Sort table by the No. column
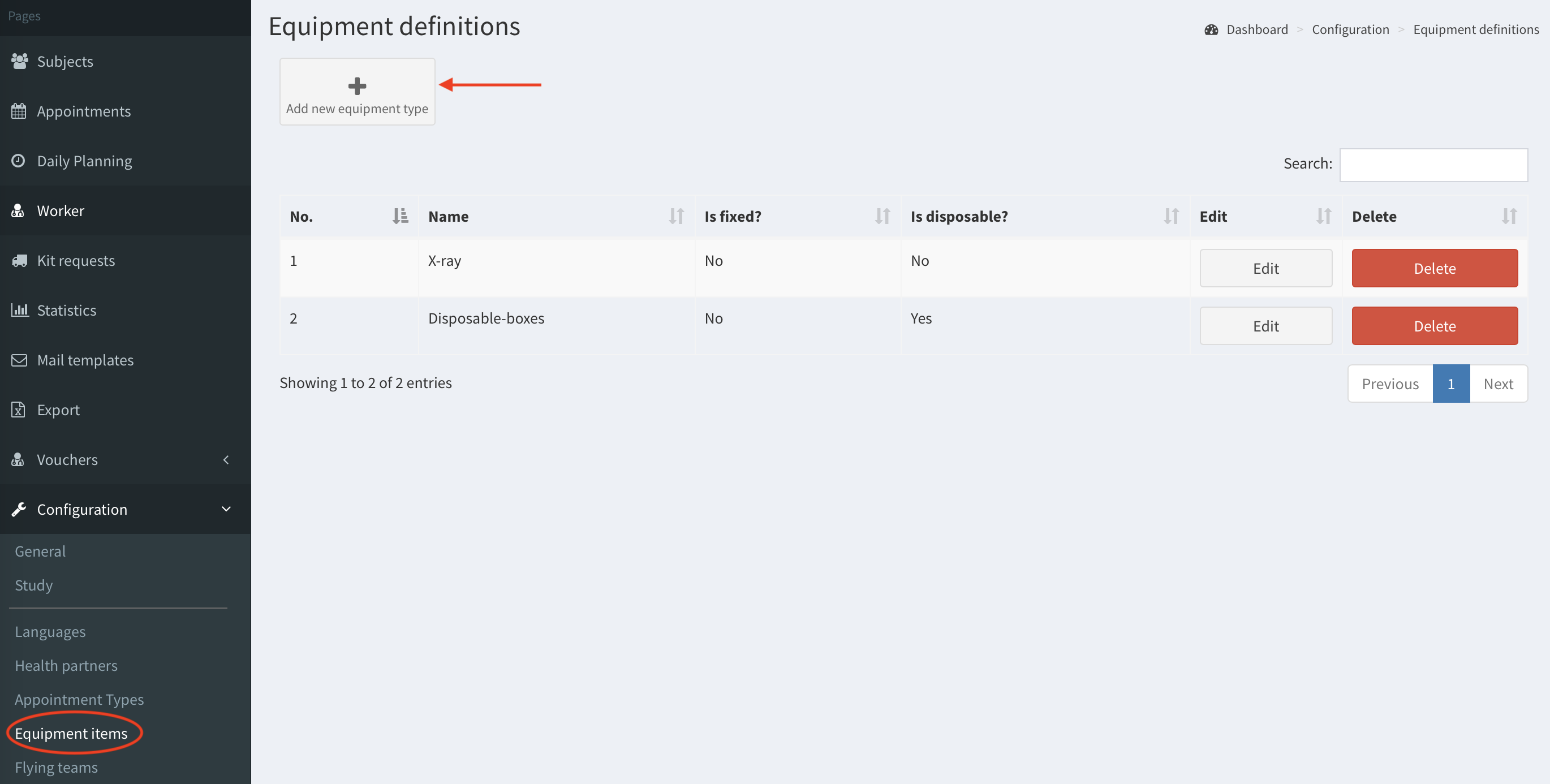The height and width of the screenshot is (784, 1550). 400,216
